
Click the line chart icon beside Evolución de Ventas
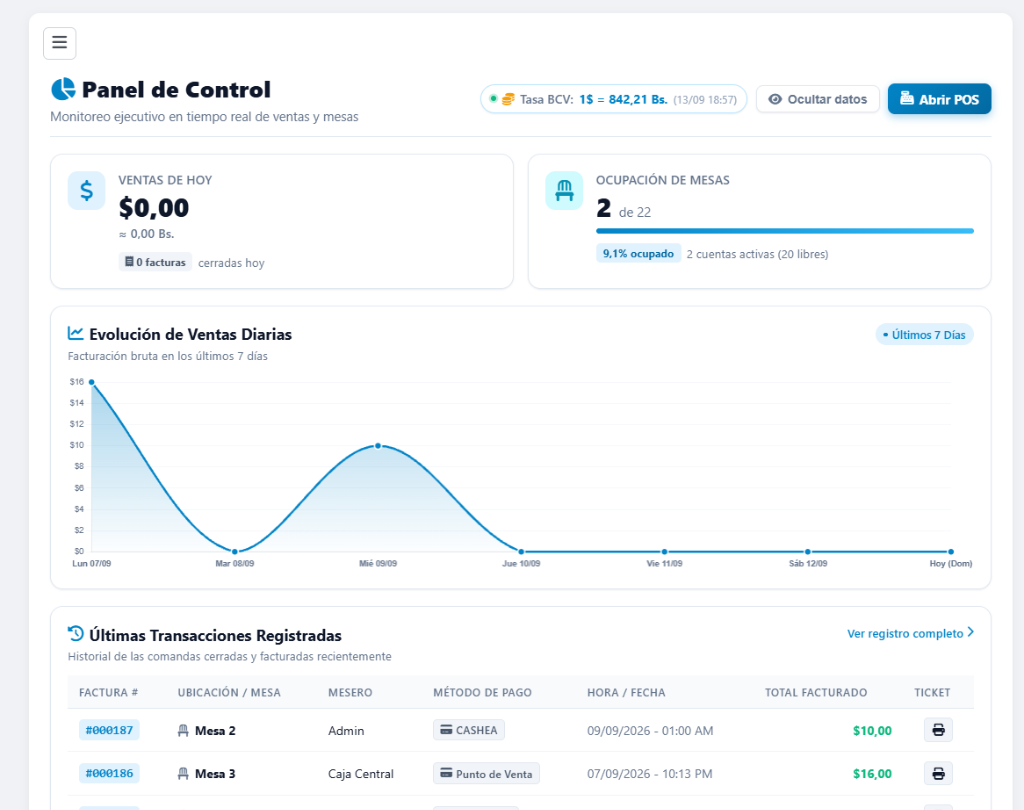pyautogui.click(x=76, y=333)
